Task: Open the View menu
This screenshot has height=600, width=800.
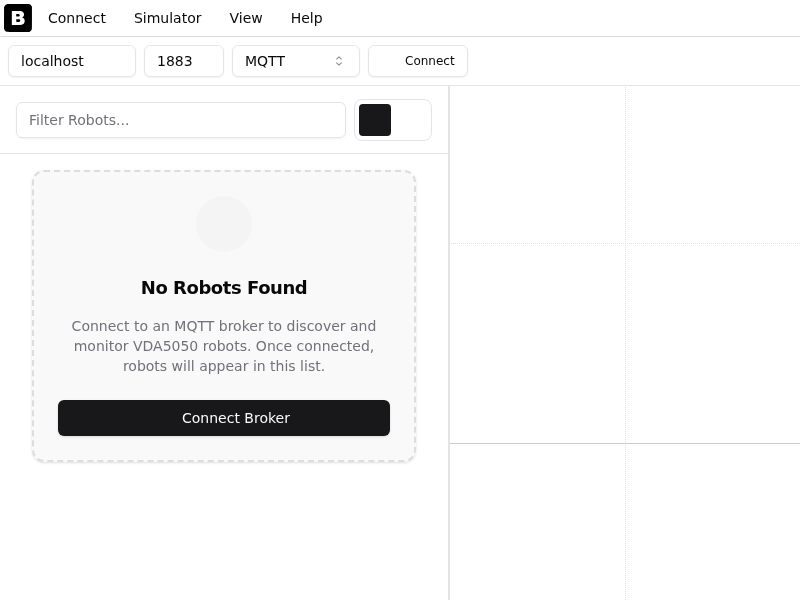Action: pos(245,18)
